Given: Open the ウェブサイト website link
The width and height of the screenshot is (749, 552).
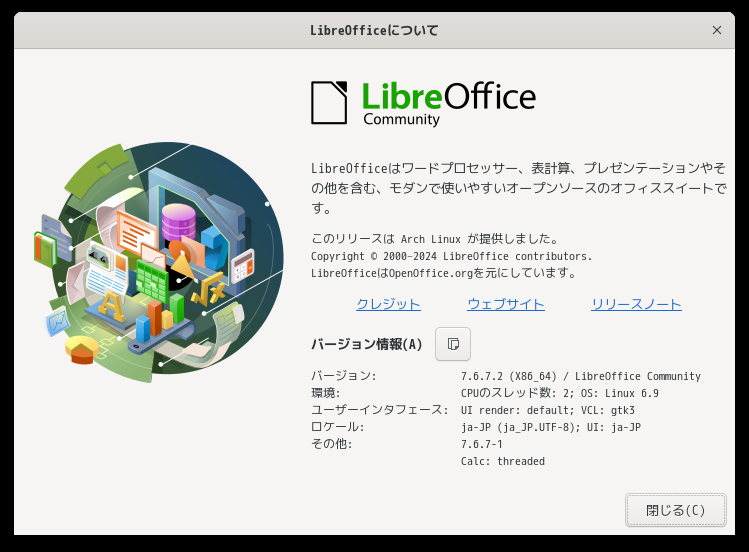Looking at the screenshot, I should [x=506, y=304].
